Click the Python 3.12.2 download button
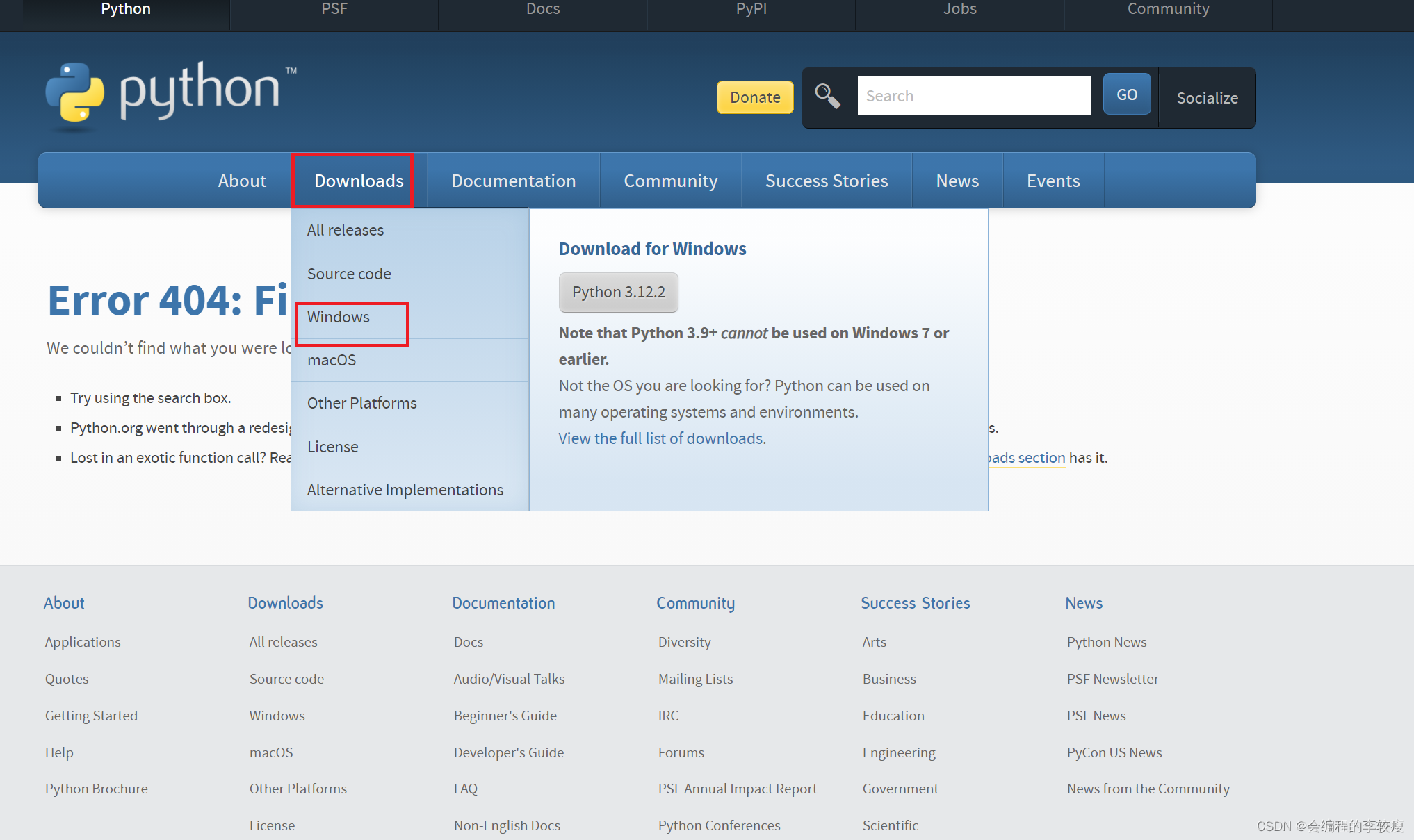Screen dimensions: 1414x840 (619, 292)
